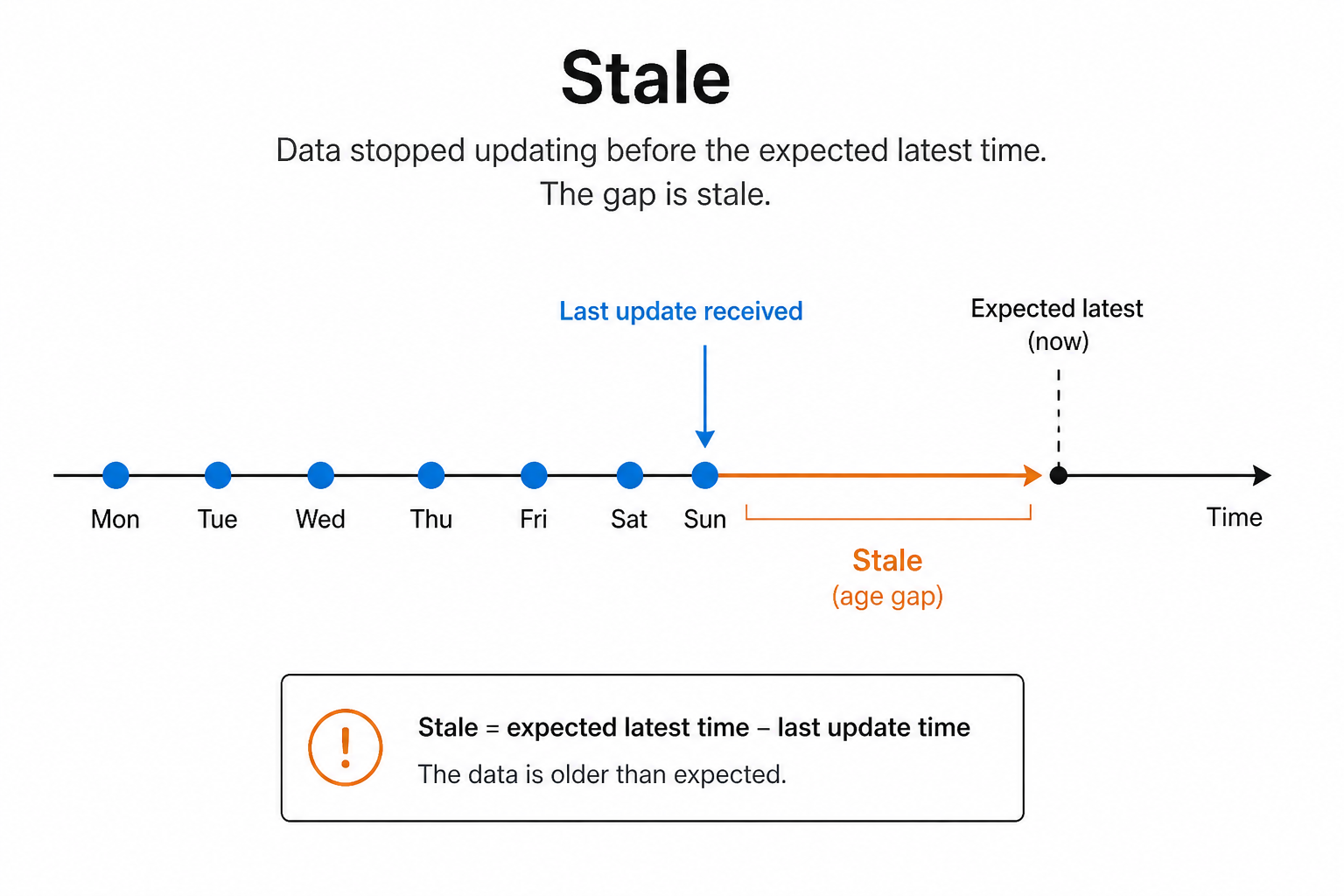
Task: Click the orange bracket under stale gap
Action: point(888,513)
